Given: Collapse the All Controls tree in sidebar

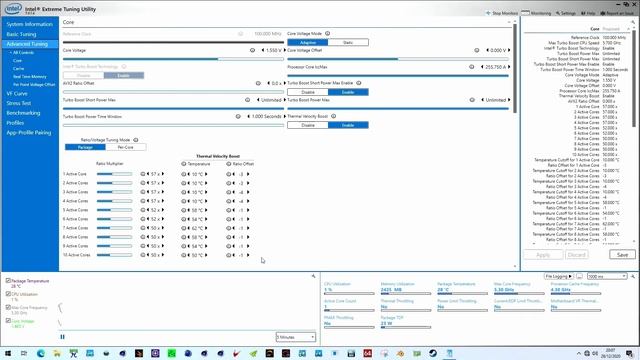Looking at the screenshot, I should click(x=11, y=53).
